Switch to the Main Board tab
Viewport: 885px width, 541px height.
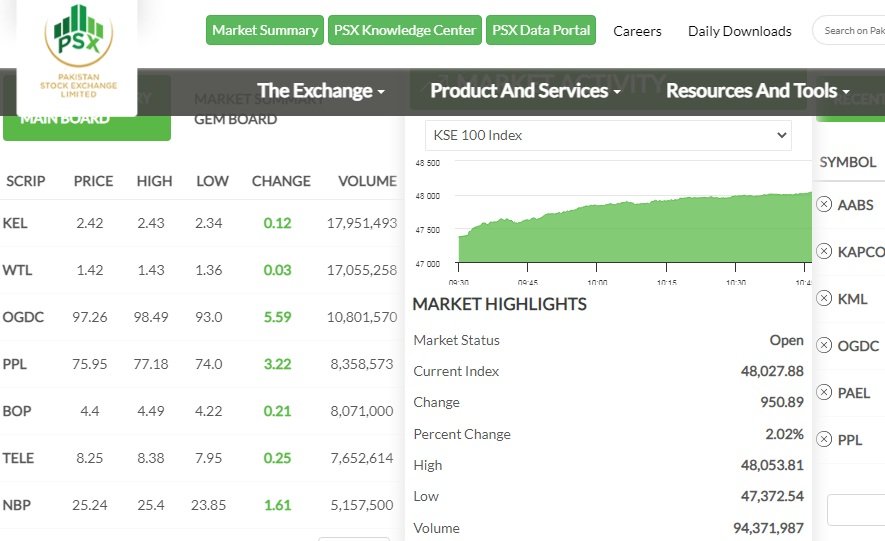point(86,120)
